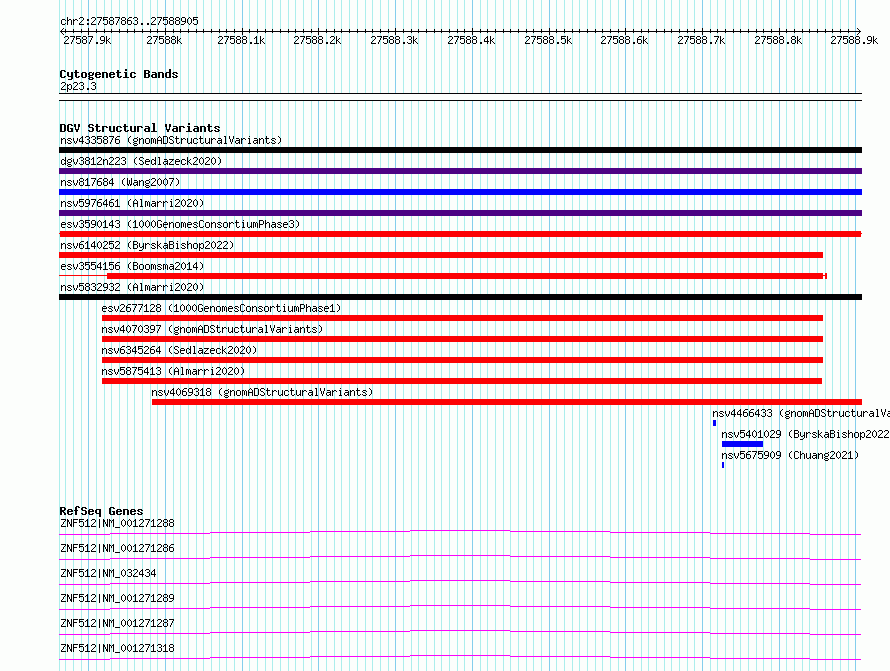890x671 pixels.
Task: Open the nsv5675909 (Chuang2021) label
Action: pyautogui.click(x=790, y=455)
